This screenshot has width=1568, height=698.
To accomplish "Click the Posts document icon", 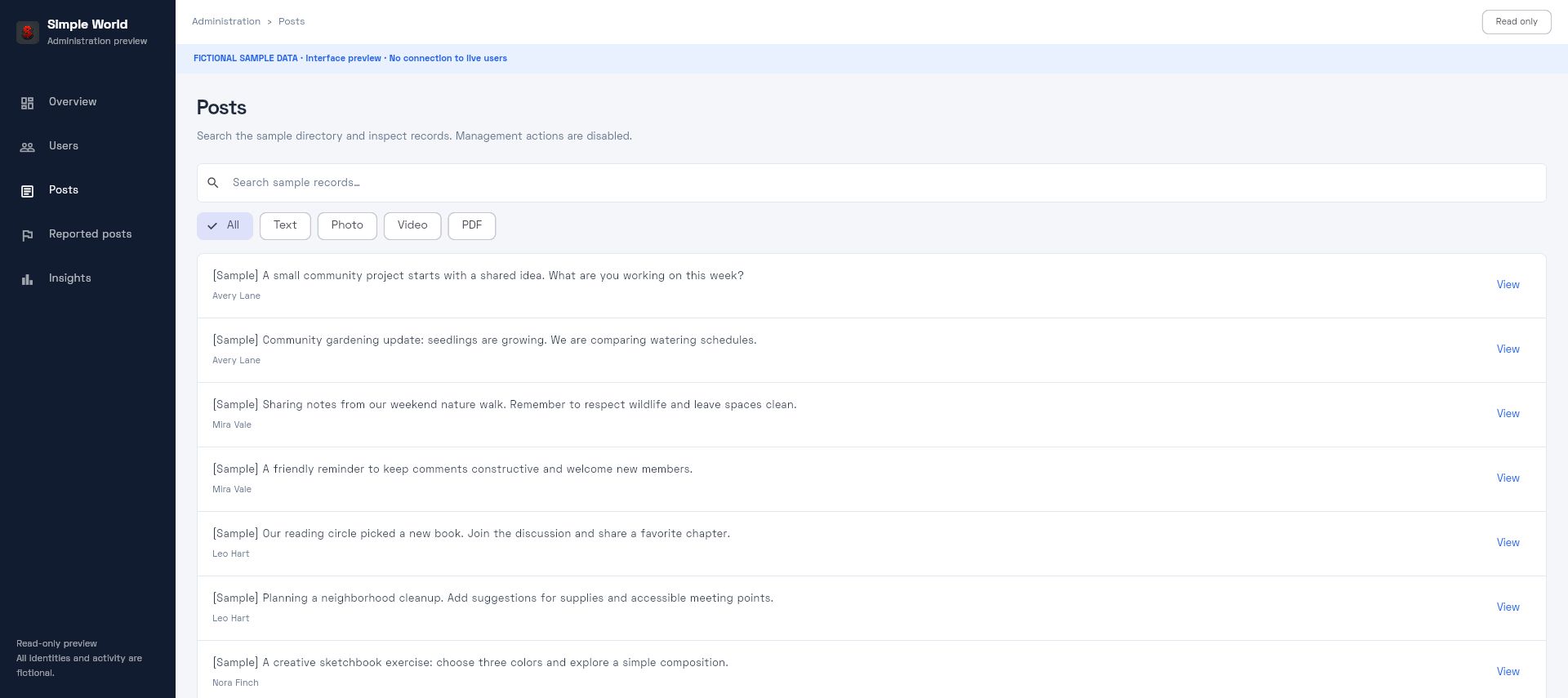I will pos(27,191).
